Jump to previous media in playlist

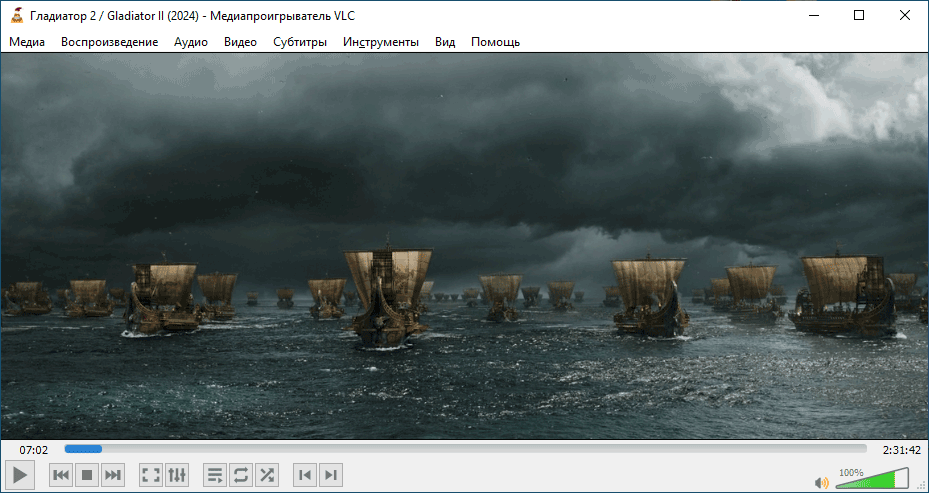(x=61, y=475)
